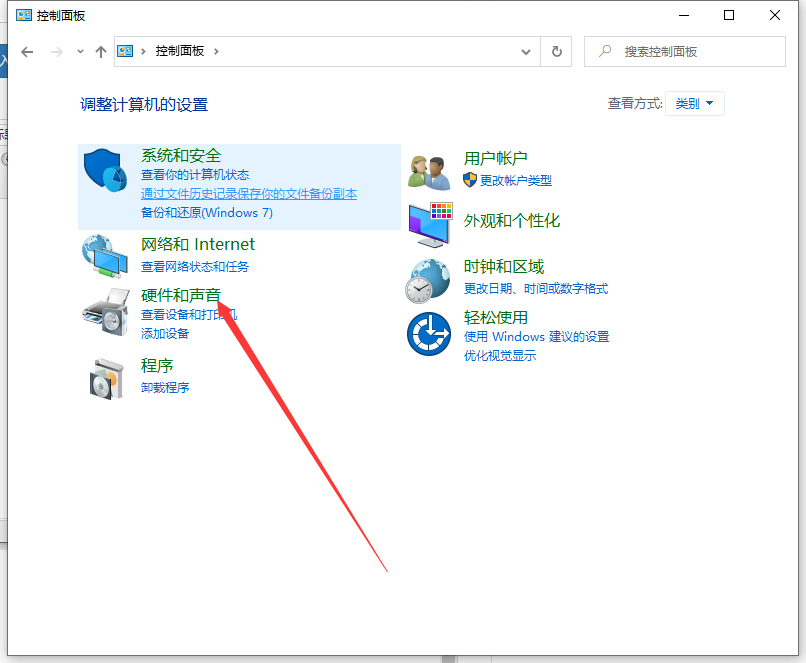Select the 用户帐户 people icon

[x=428, y=170]
